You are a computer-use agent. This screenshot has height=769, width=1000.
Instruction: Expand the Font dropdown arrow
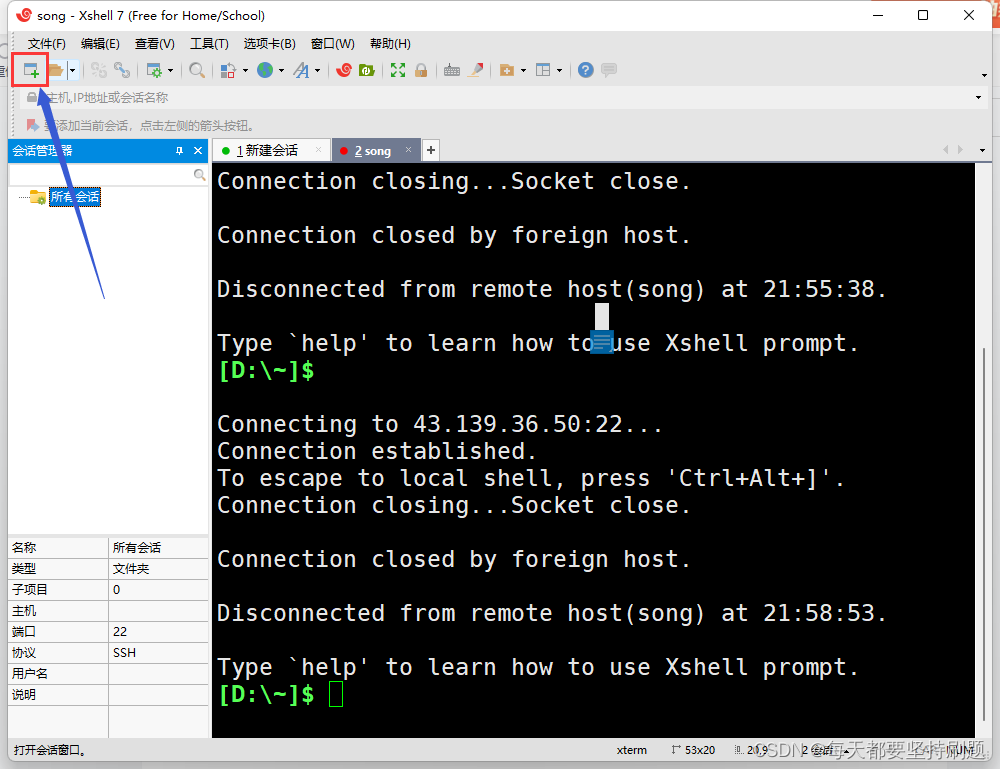(x=317, y=70)
